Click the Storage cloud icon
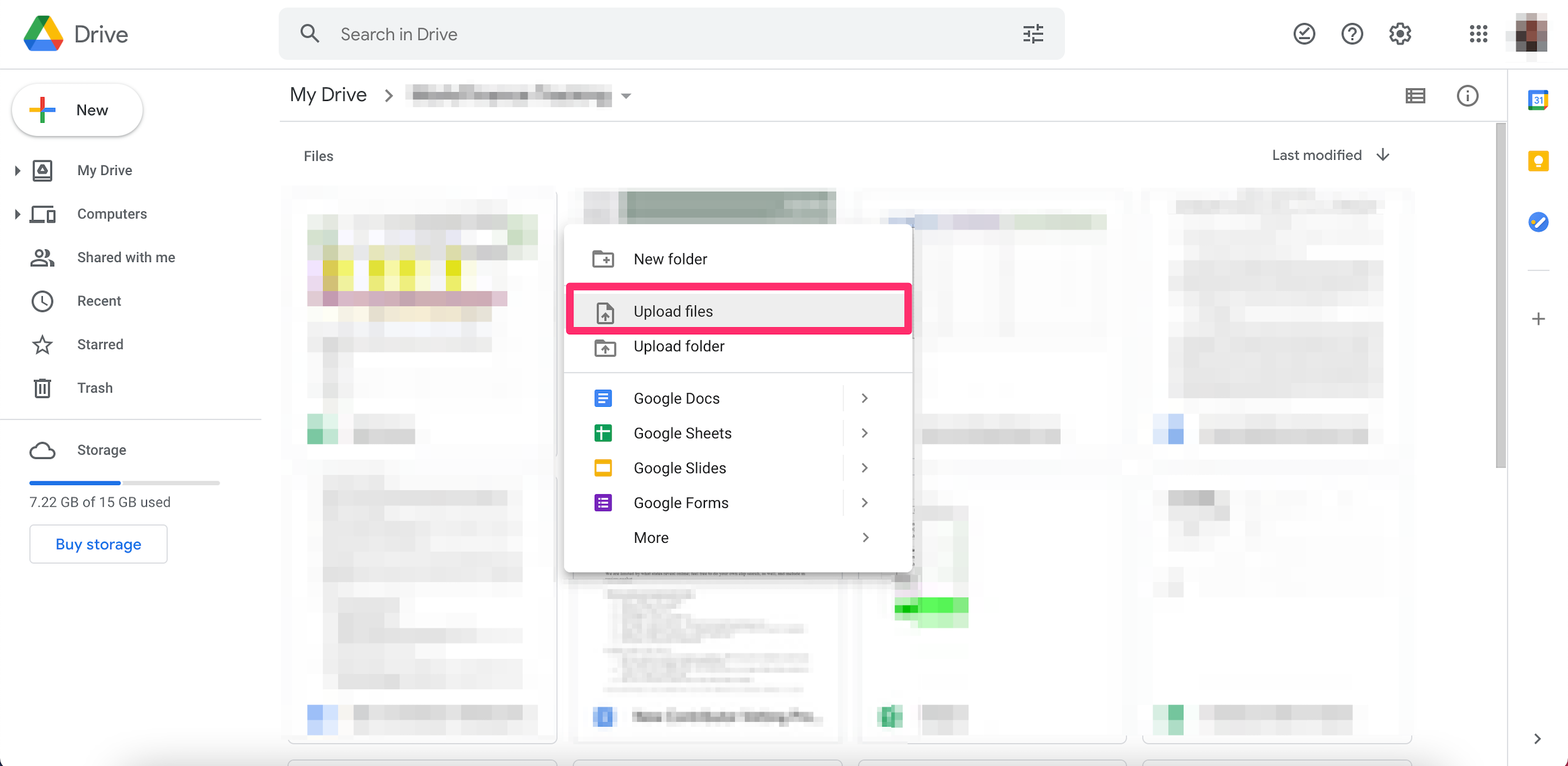1568x766 pixels. 42,451
